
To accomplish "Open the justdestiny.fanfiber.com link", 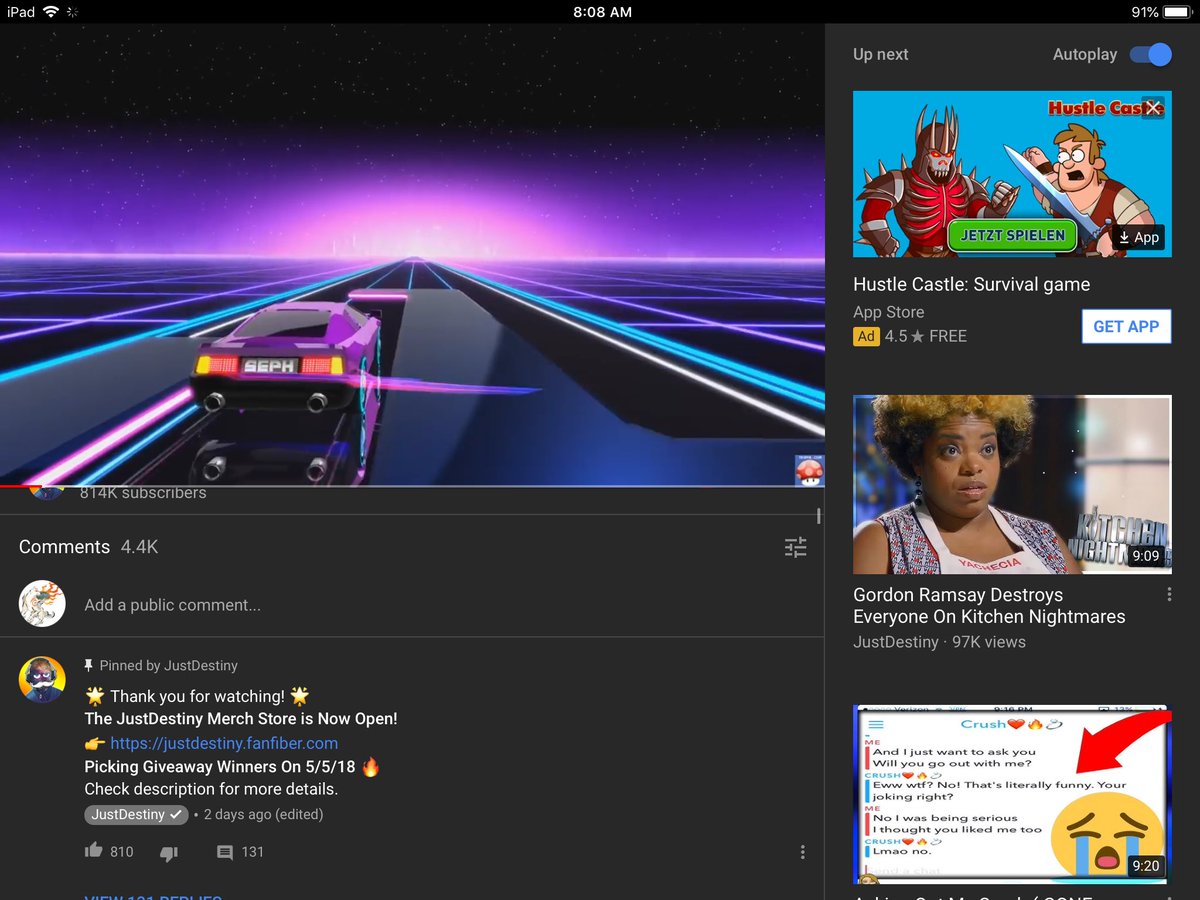I will 224,743.
